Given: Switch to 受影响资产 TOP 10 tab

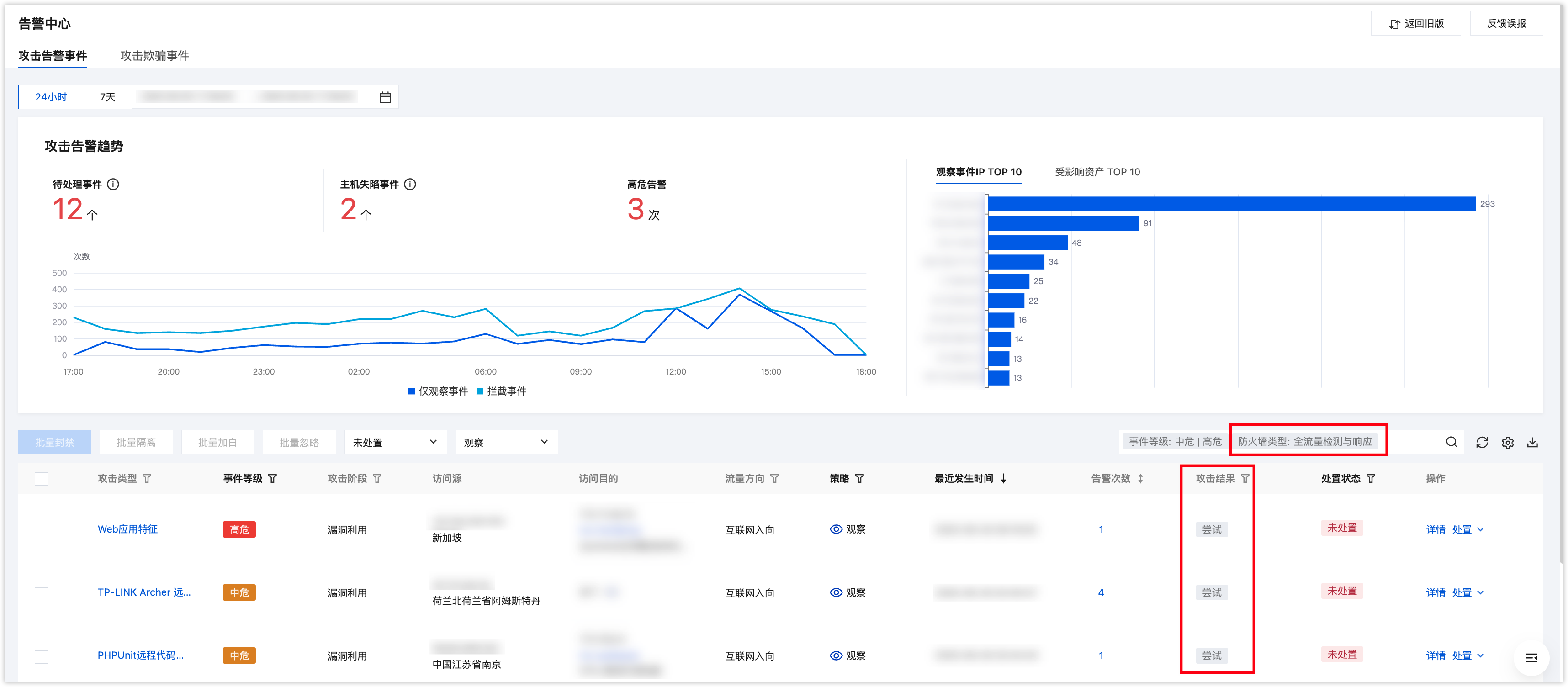Looking at the screenshot, I should [1097, 172].
